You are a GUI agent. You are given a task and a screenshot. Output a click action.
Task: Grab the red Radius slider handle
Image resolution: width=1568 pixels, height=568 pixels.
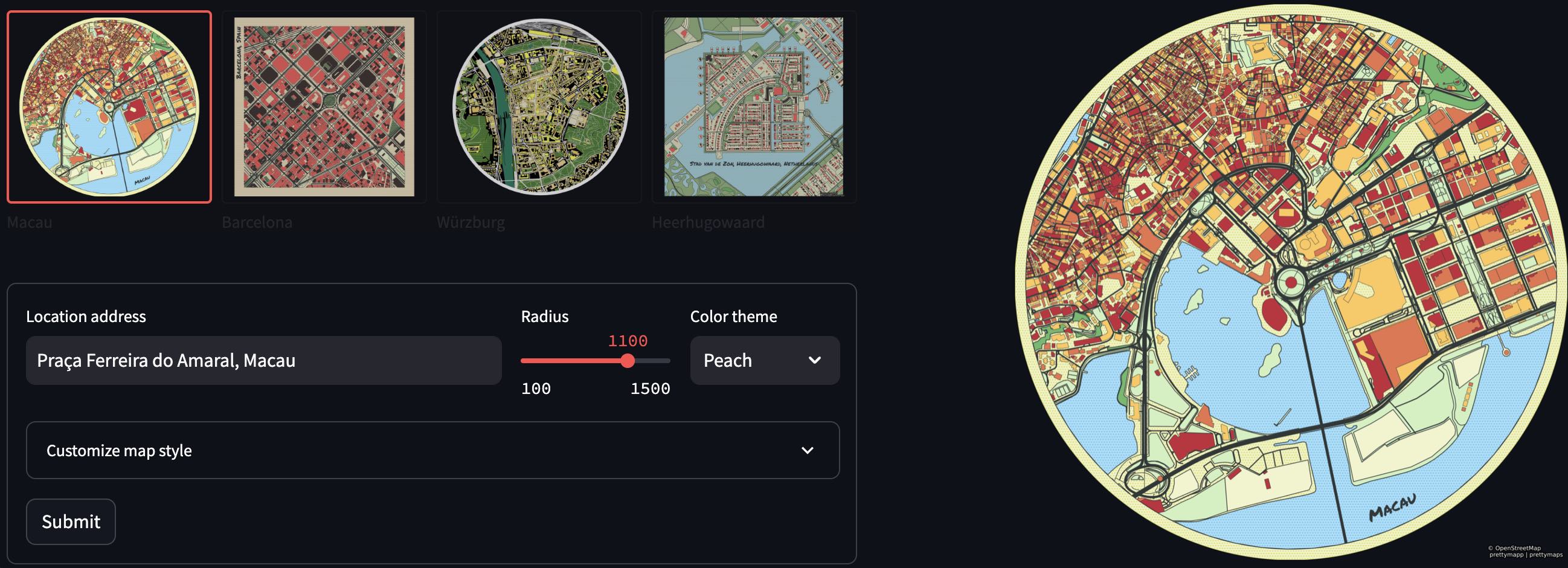point(628,361)
